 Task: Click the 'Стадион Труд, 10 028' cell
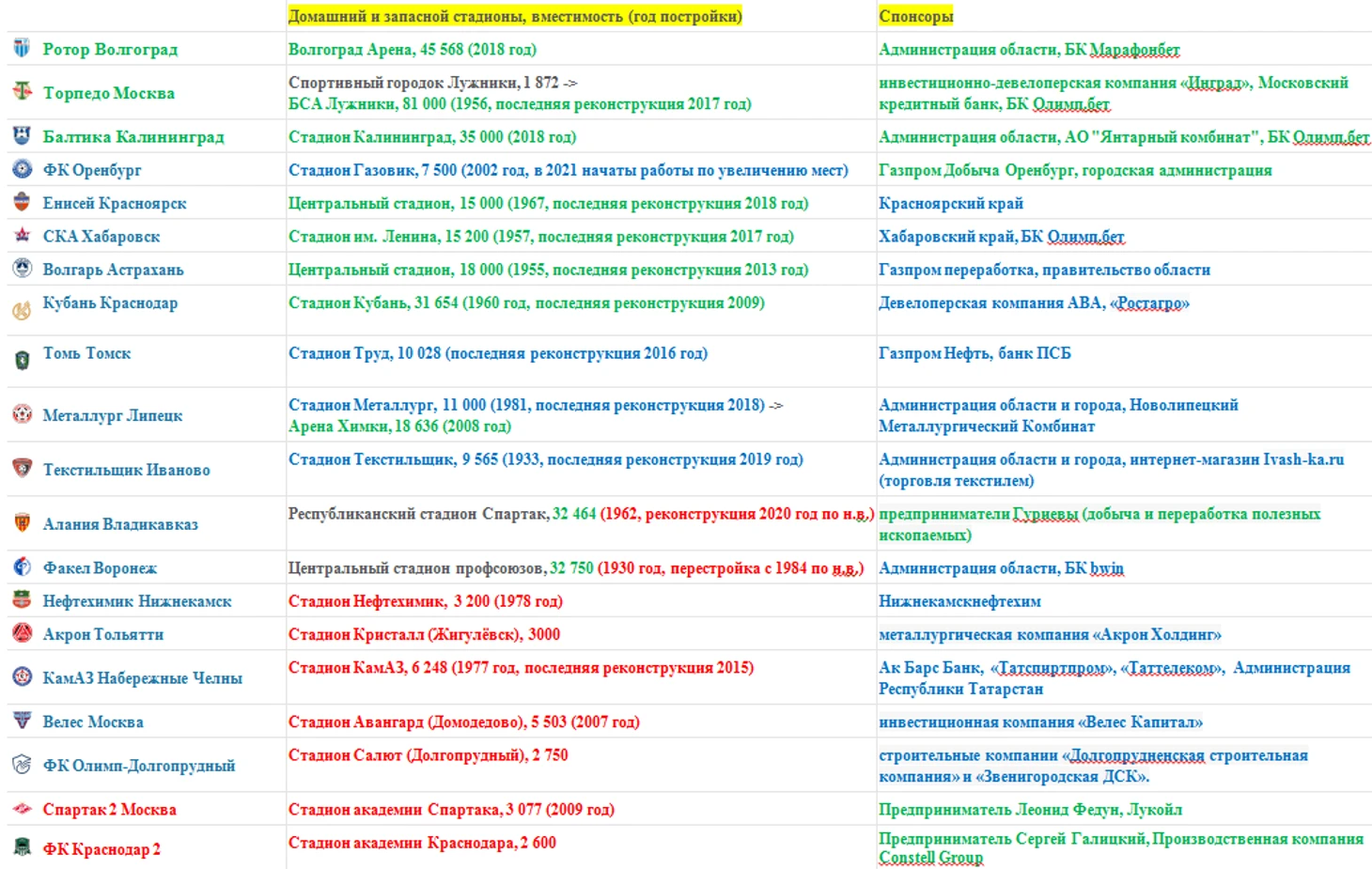coord(498,353)
